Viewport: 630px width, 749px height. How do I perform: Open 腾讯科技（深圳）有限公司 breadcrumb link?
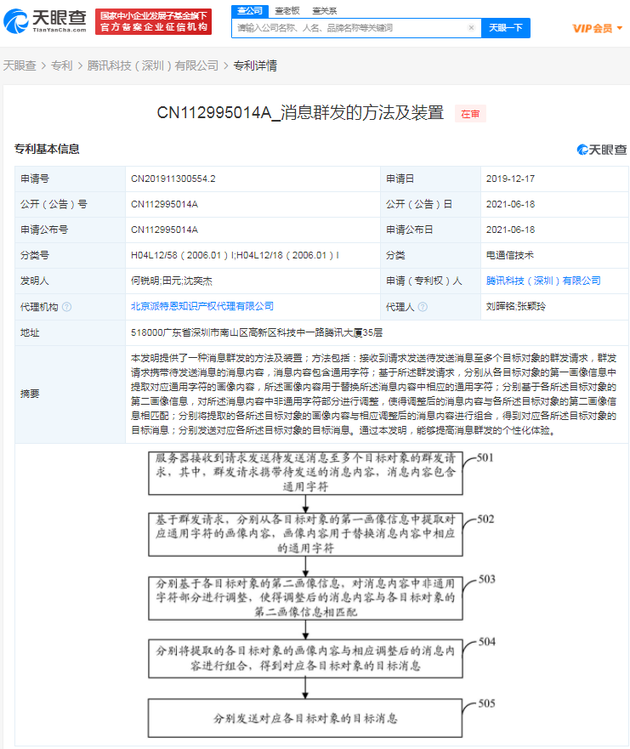[153, 65]
